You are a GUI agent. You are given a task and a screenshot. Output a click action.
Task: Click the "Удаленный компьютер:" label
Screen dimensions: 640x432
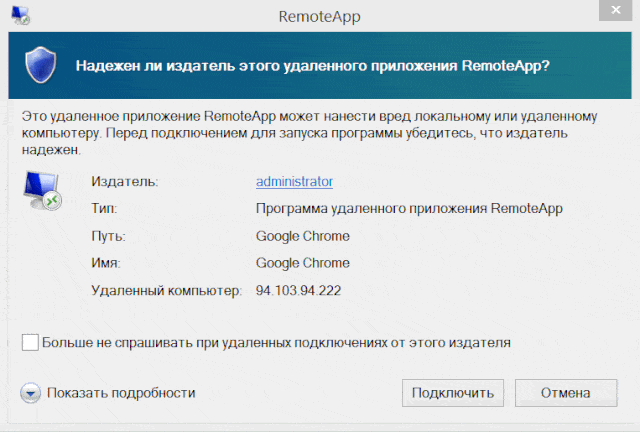point(166,291)
